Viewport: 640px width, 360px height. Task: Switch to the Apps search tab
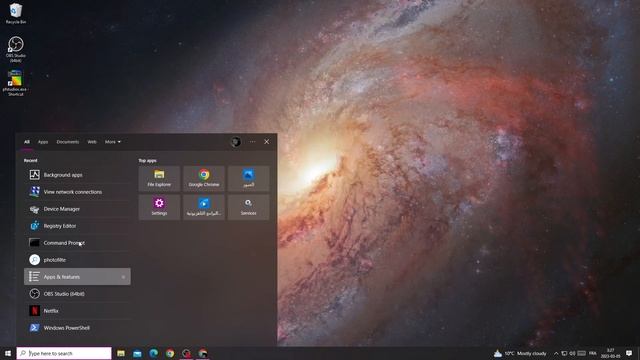point(43,142)
